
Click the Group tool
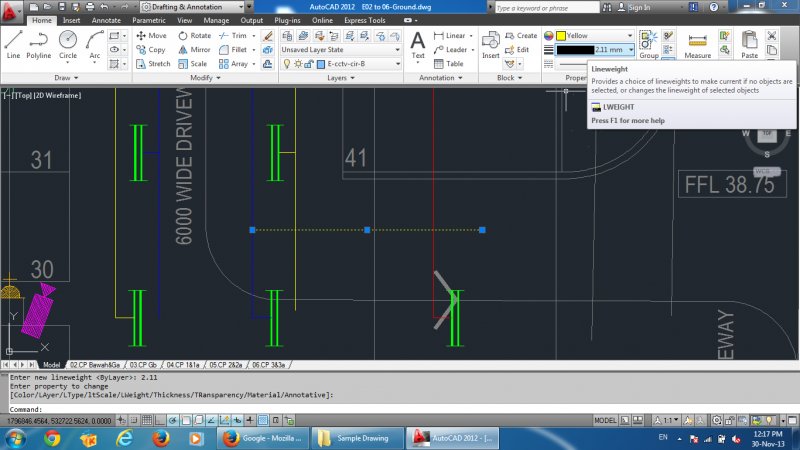click(x=648, y=45)
